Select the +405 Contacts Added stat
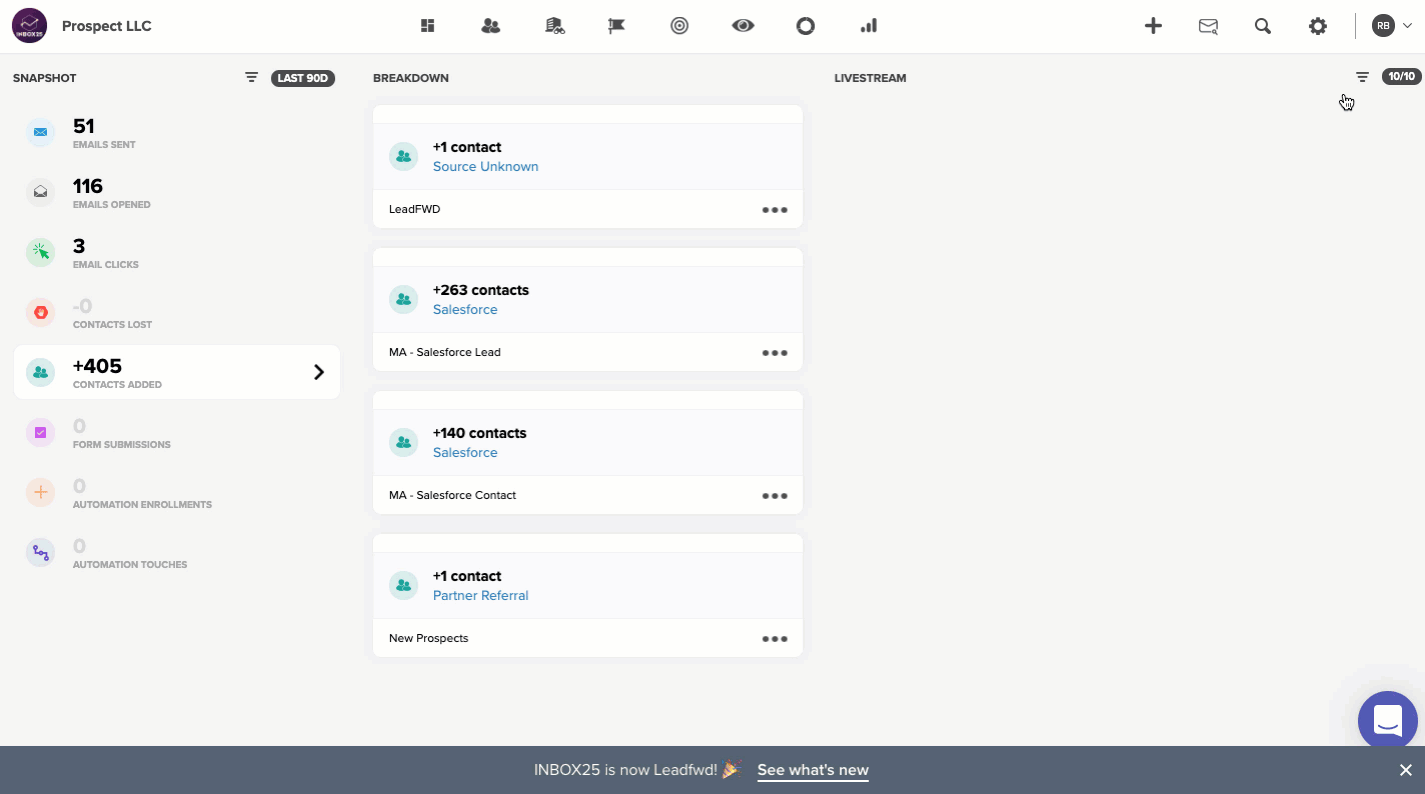 177,372
